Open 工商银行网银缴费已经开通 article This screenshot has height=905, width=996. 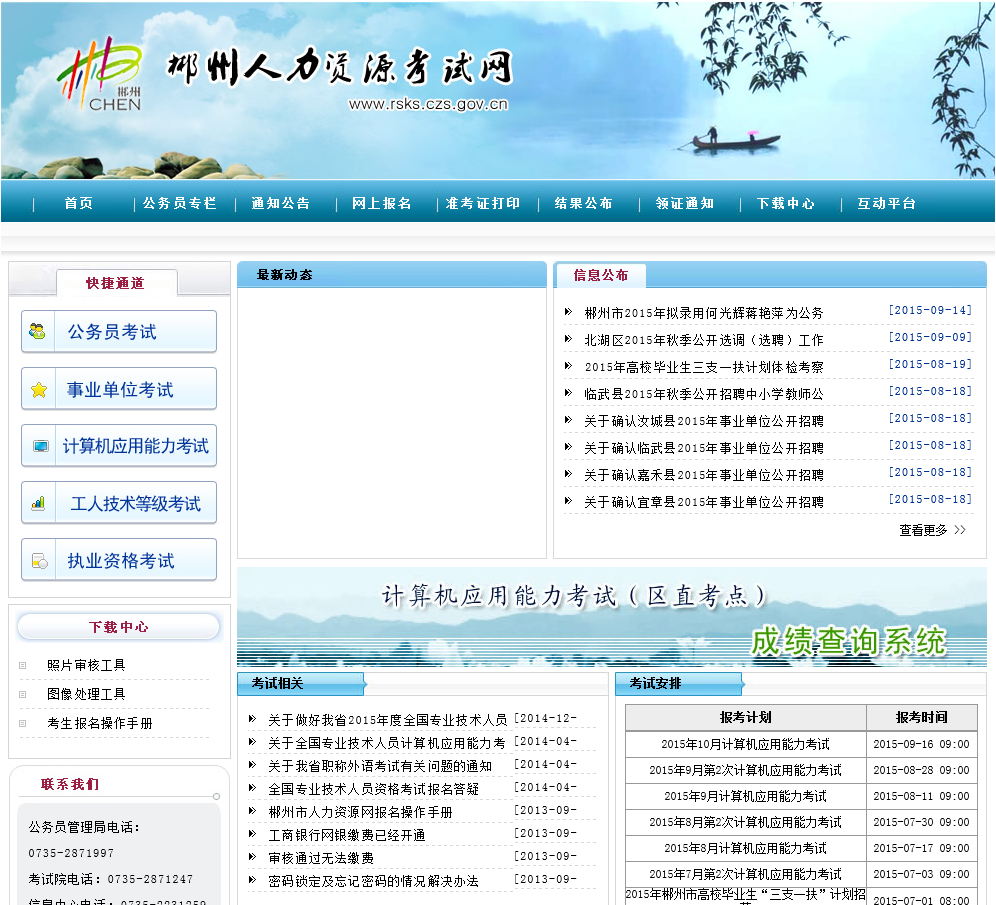(347, 835)
